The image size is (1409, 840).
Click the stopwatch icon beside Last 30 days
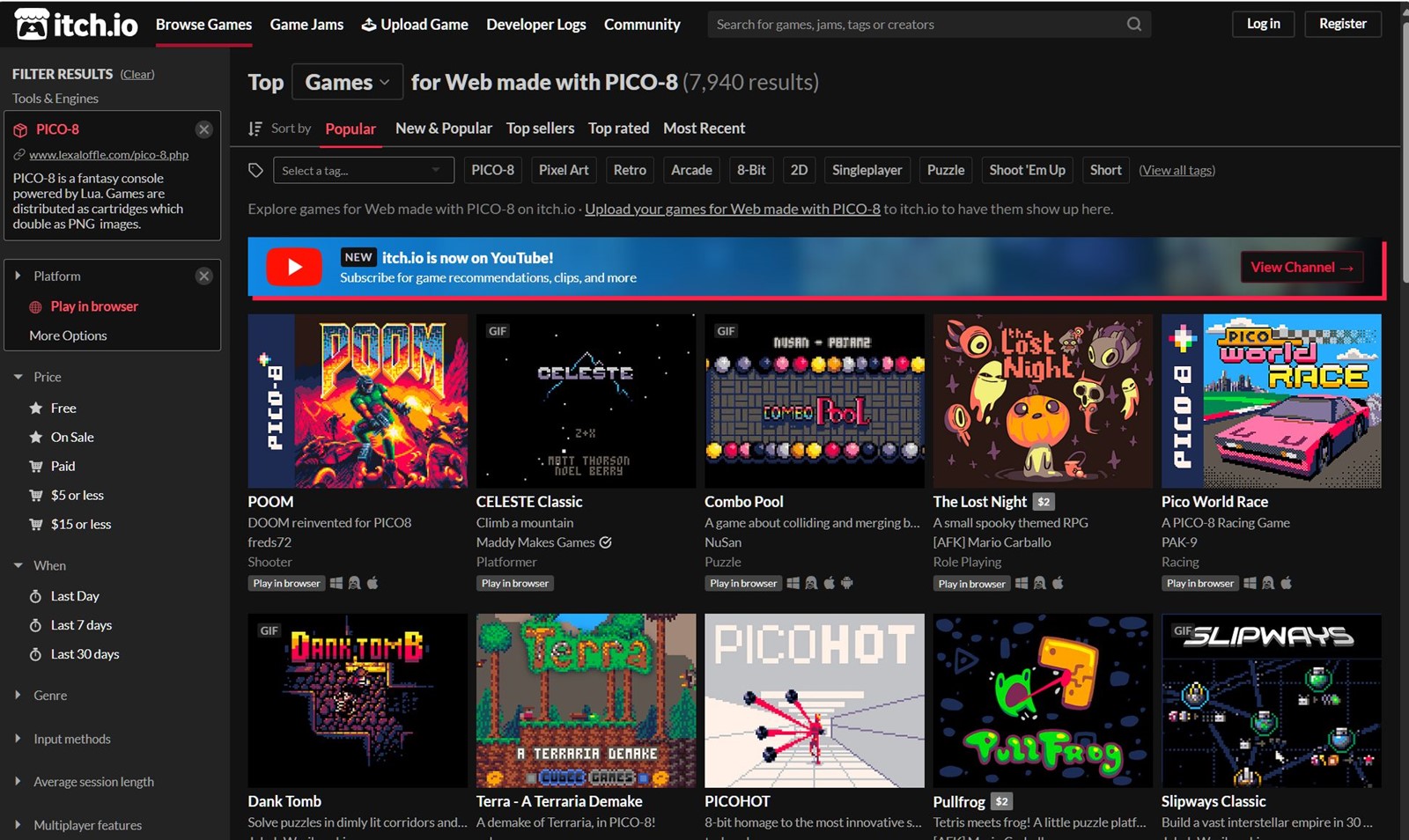pos(36,654)
